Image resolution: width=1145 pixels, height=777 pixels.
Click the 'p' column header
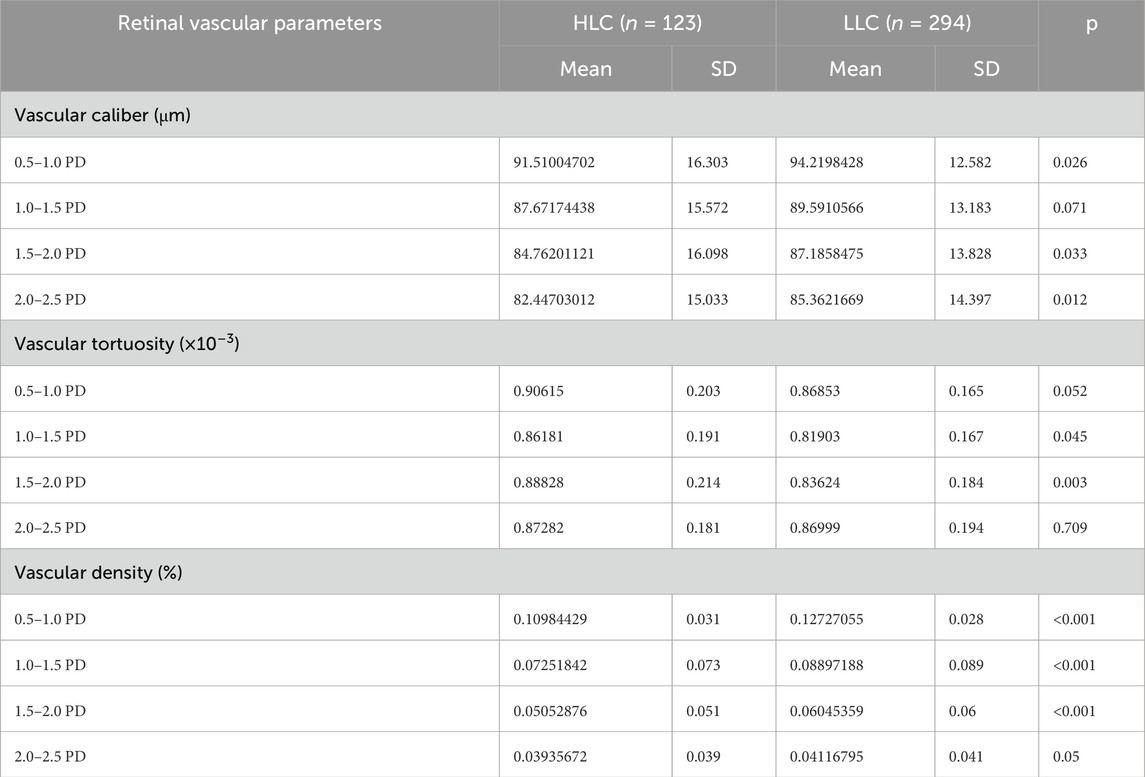(x=1091, y=23)
